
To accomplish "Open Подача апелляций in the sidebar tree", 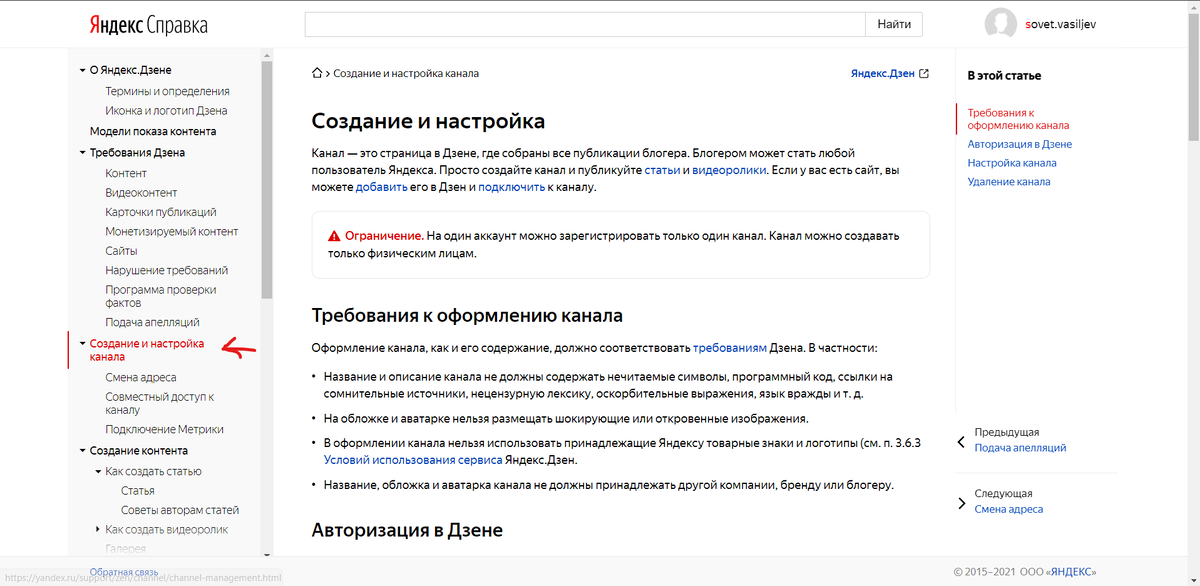I will tap(152, 322).
